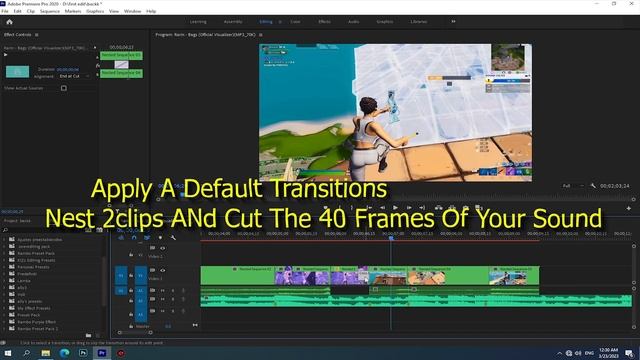Lock the A1 audio track
Viewport: 640px width, 360px height.
coord(131,290)
